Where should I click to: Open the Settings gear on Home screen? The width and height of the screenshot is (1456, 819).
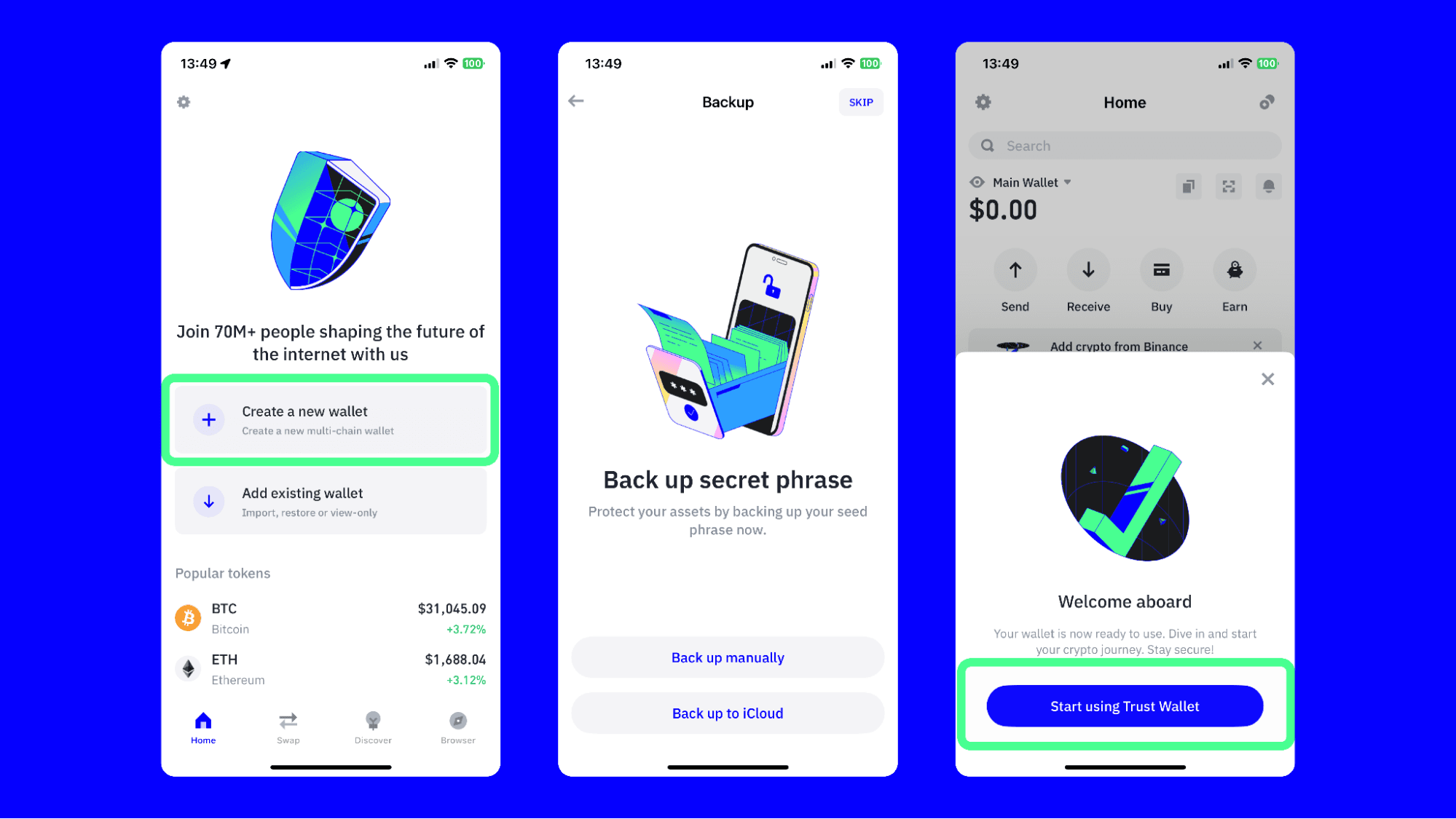click(983, 101)
